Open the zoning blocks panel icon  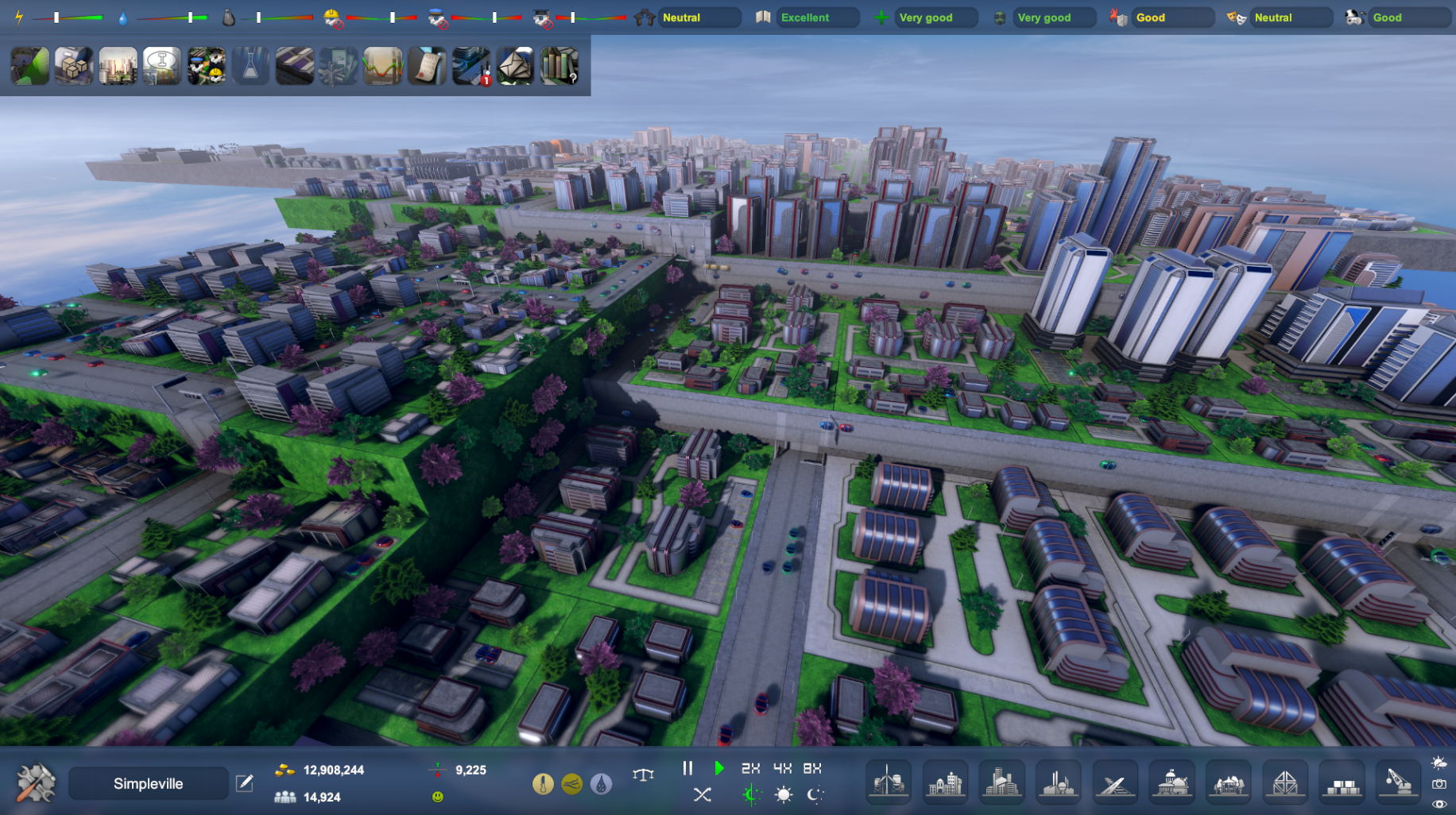pos(295,66)
